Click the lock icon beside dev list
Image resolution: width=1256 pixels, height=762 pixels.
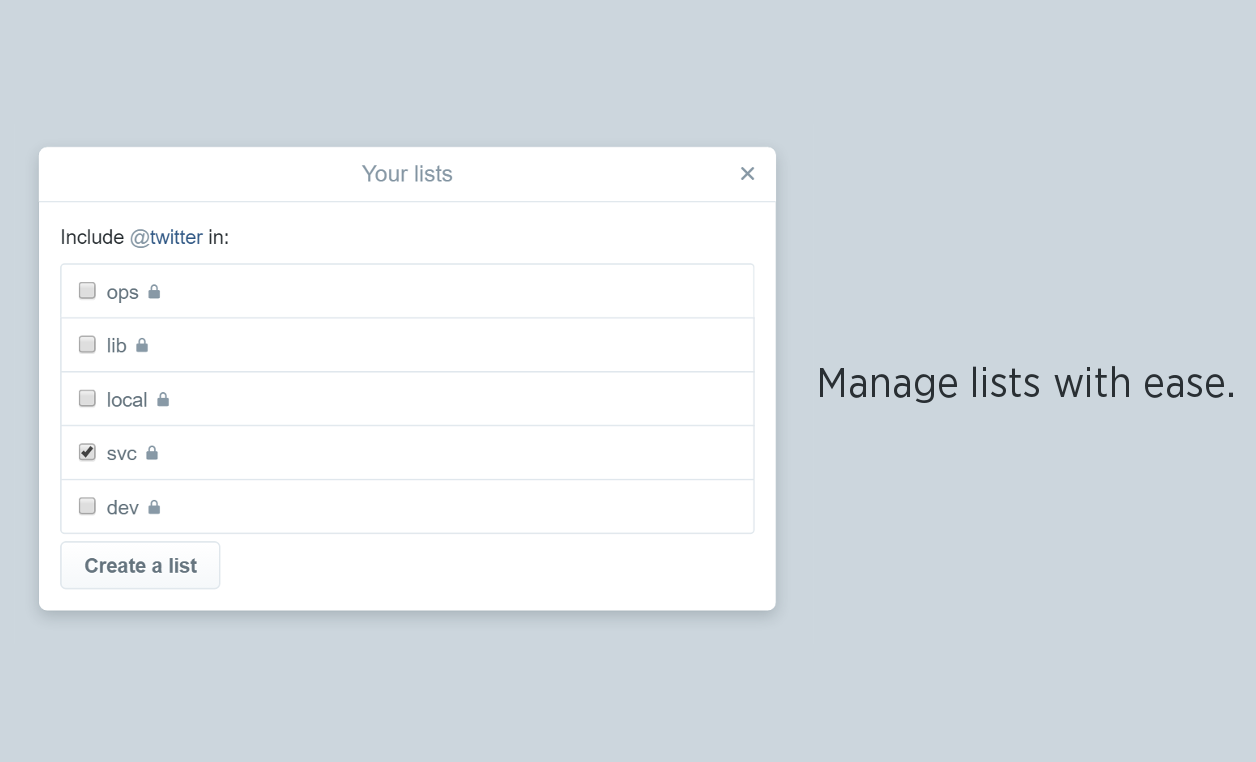tap(156, 506)
